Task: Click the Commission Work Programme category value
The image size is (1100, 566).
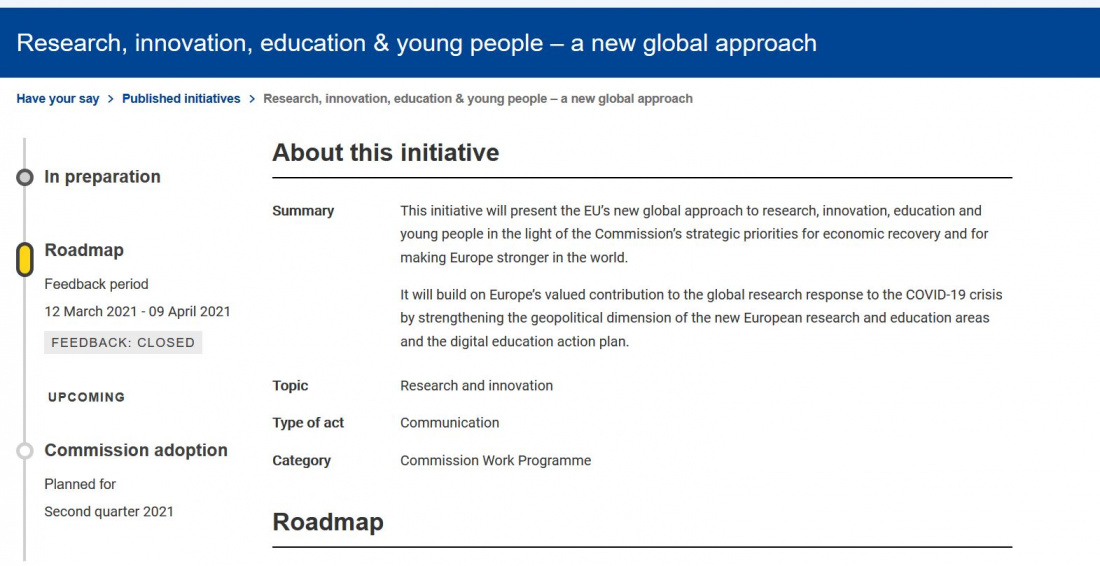Action: tap(495, 461)
